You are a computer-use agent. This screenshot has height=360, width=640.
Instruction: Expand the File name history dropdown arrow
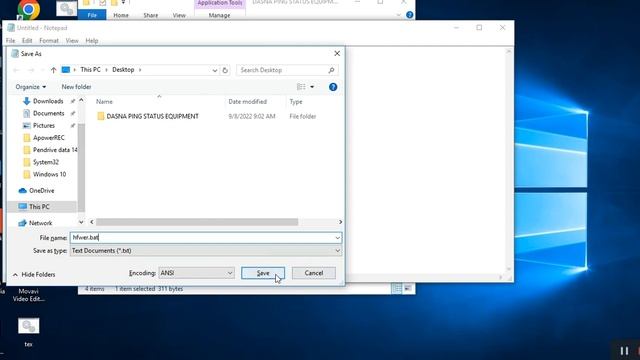[x=338, y=238]
